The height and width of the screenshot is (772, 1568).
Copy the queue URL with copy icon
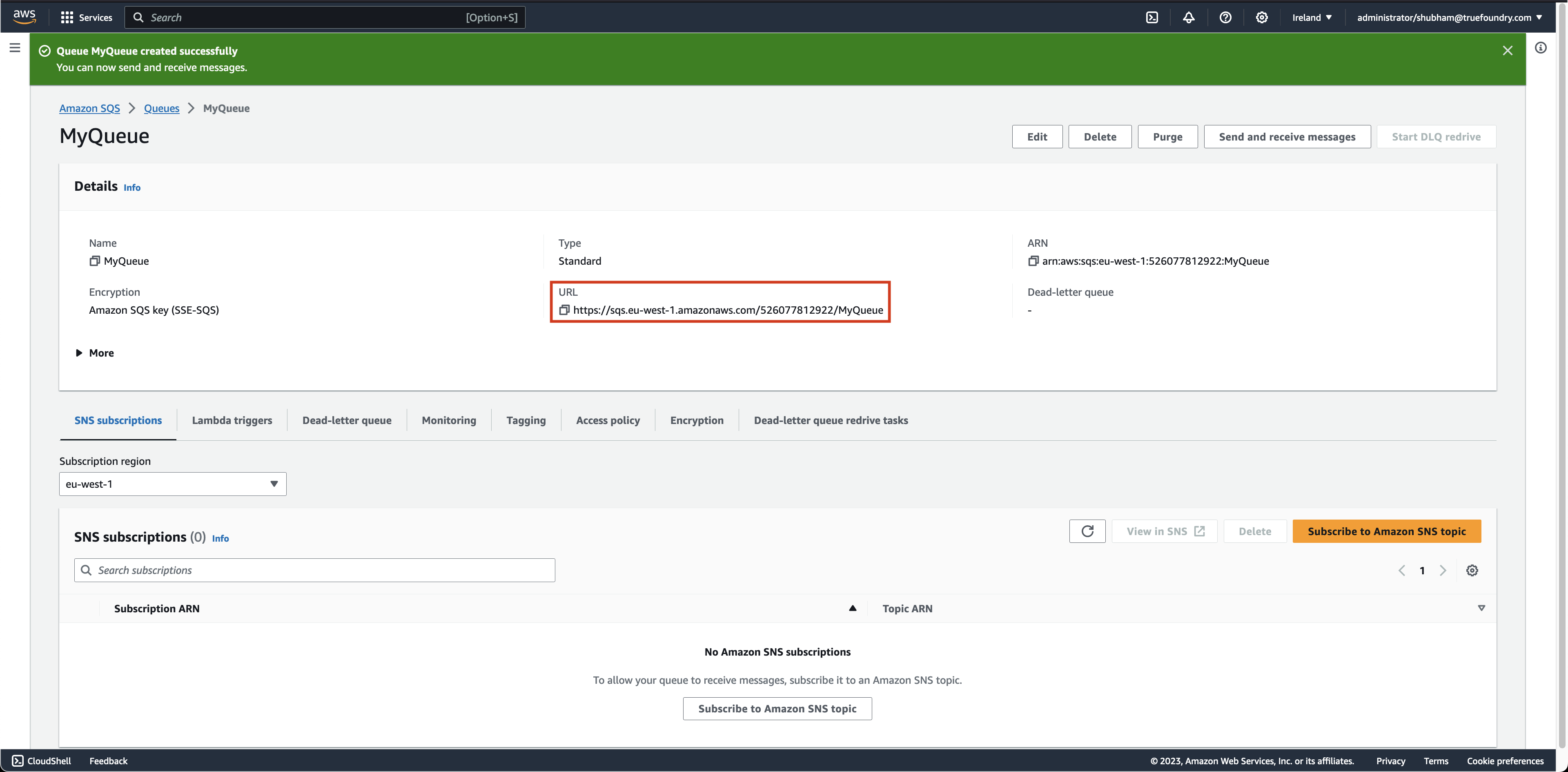(564, 310)
